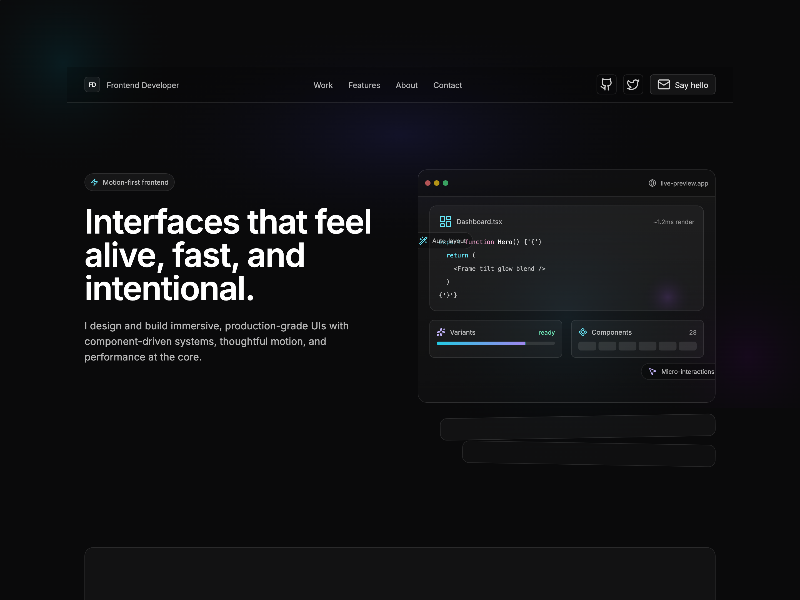Click the envelope icon inside Say hello

[x=663, y=84]
